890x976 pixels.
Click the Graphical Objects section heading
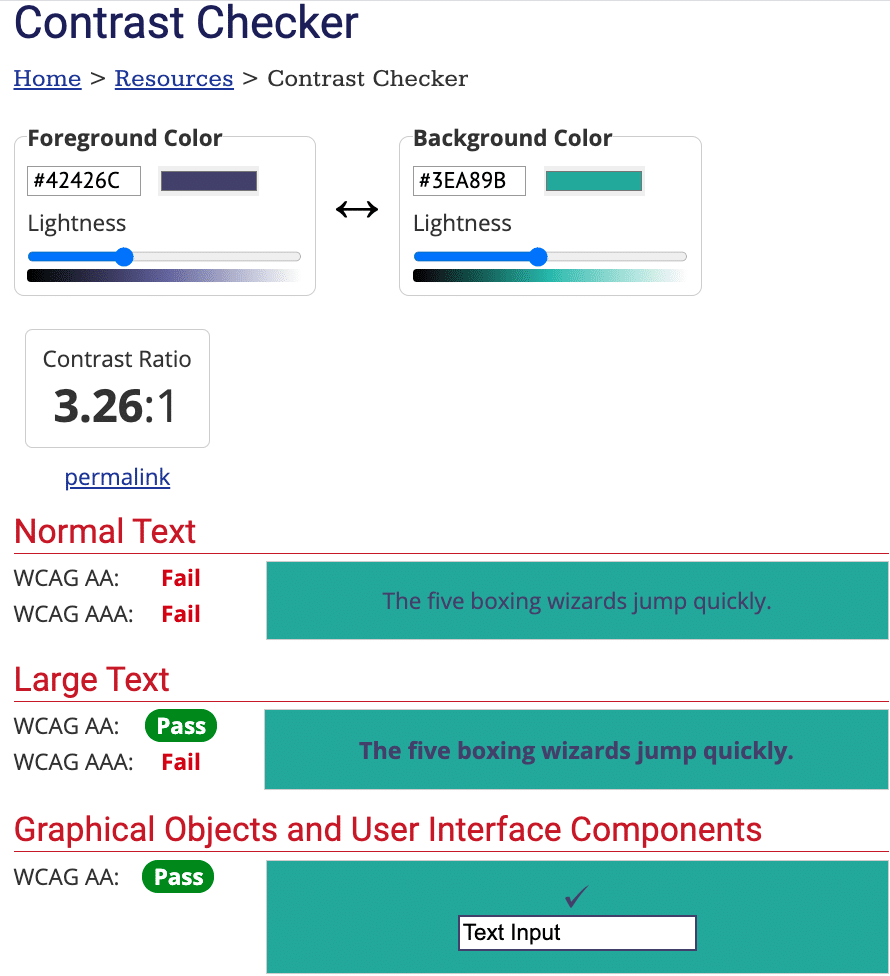pyautogui.click(x=385, y=829)
